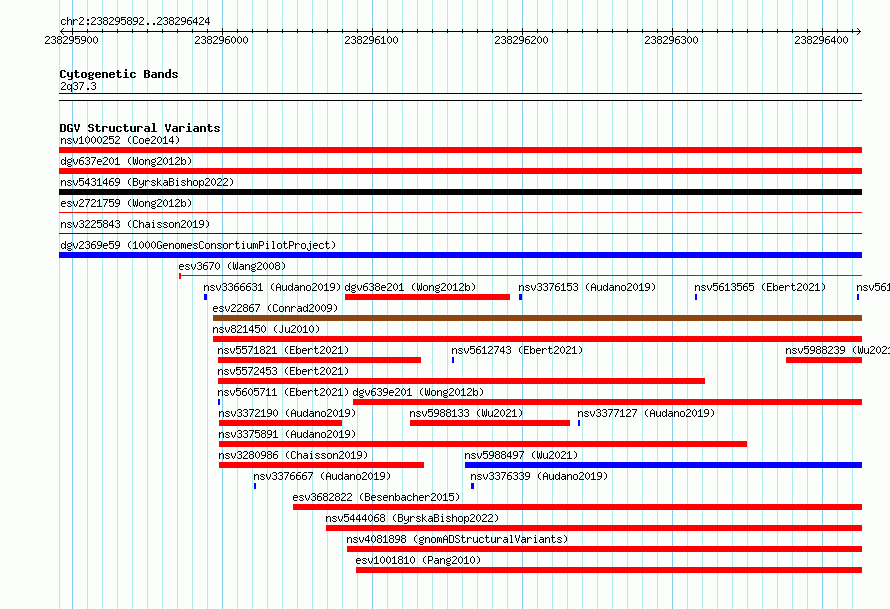Image resolution: width=890 pixels, height=609 pixels.
Task: Click nsv5988133 (Wu2021) label
Action: click(466, 413)
